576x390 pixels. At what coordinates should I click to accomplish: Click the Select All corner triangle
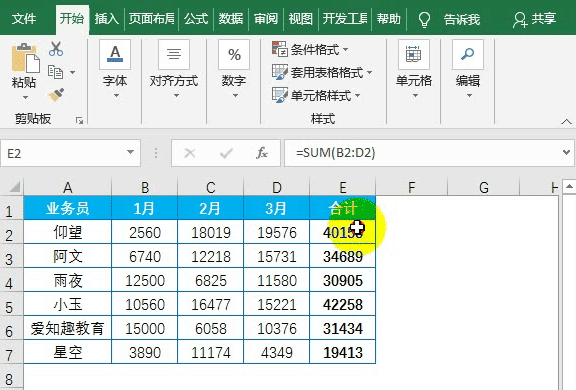14,187
